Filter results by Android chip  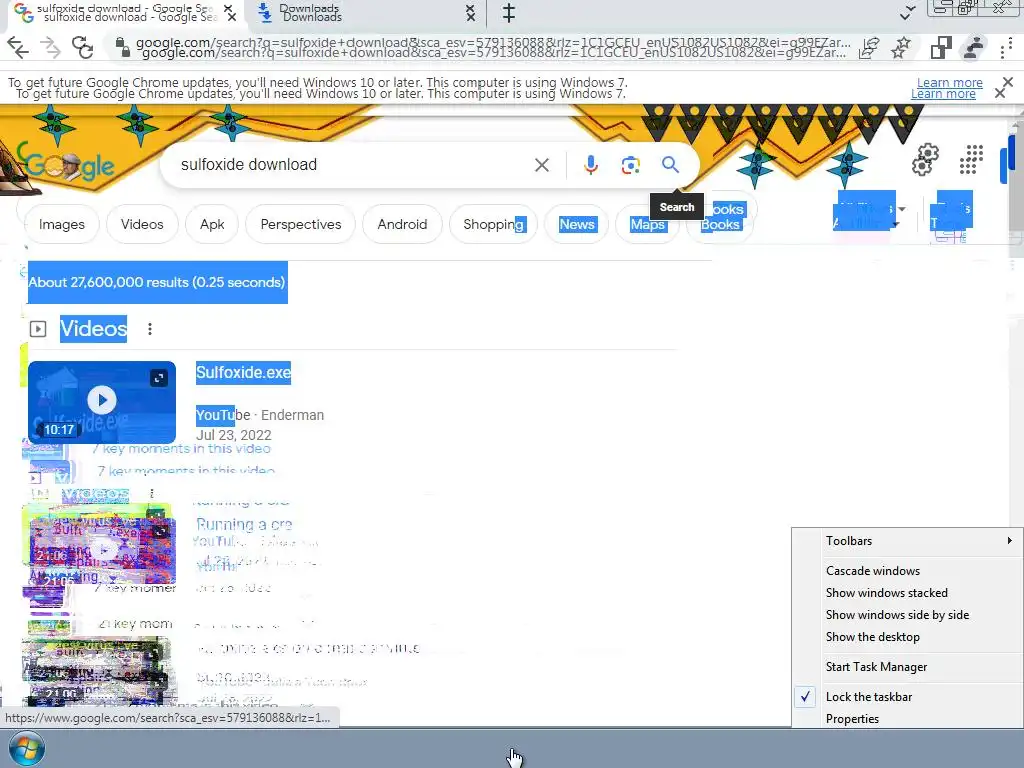pyautogui.click(x=402, y=224)
